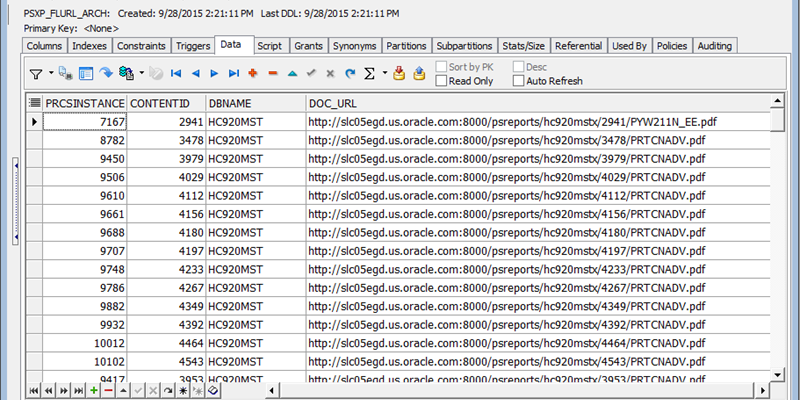Screen dimensions: 800x400
Task: Go to next page in bottom navigator
Action: [x=63, y=391]
